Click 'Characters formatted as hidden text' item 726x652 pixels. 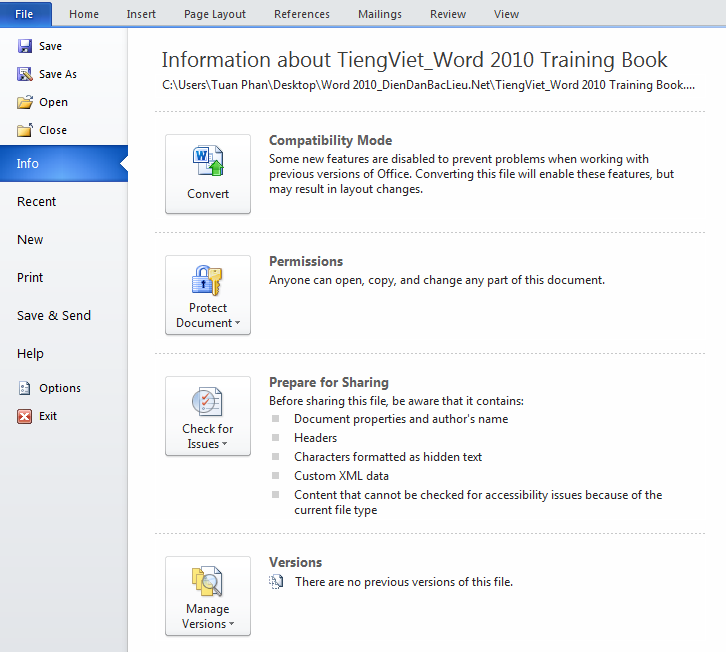tap(388, 457)
